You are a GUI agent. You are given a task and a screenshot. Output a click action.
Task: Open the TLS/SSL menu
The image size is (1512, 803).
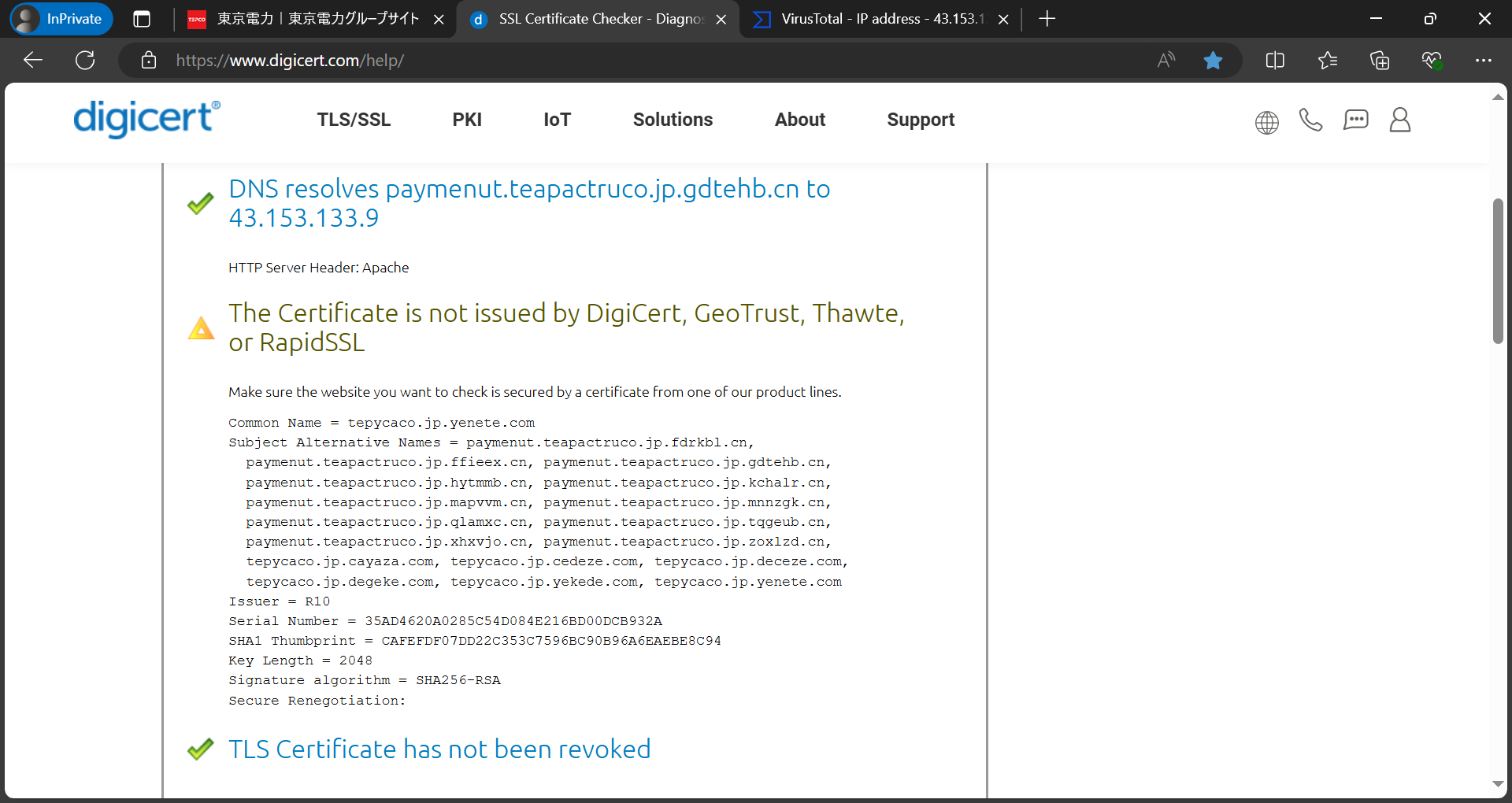click(354, 120)
